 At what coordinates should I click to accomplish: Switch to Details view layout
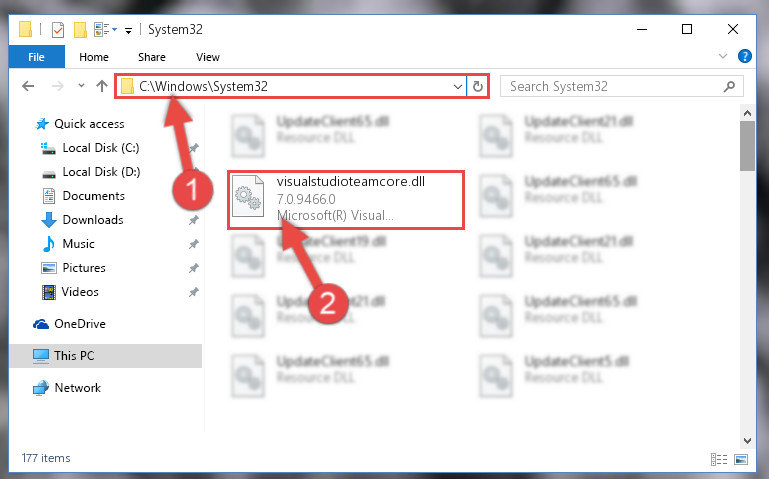point(718,459)
